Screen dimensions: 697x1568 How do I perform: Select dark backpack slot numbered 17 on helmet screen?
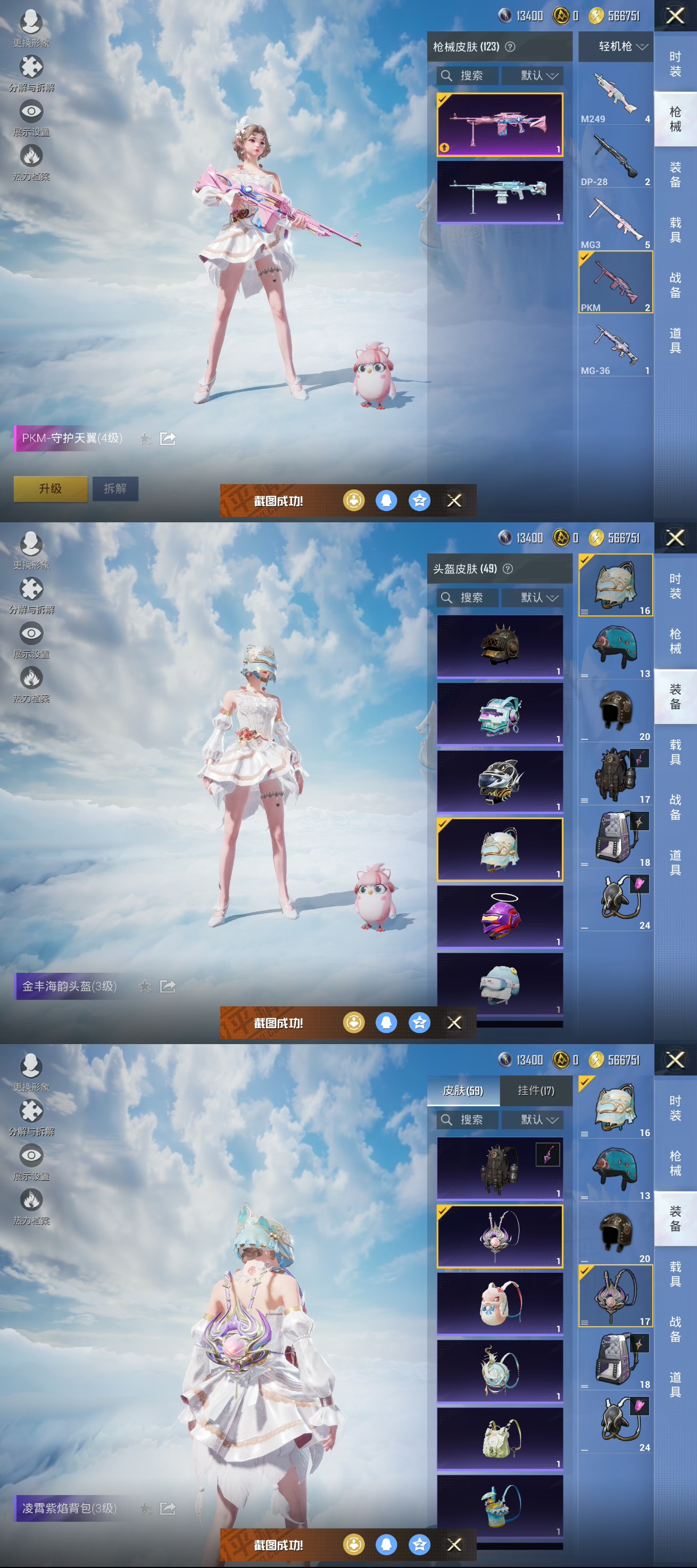[616, 775]
